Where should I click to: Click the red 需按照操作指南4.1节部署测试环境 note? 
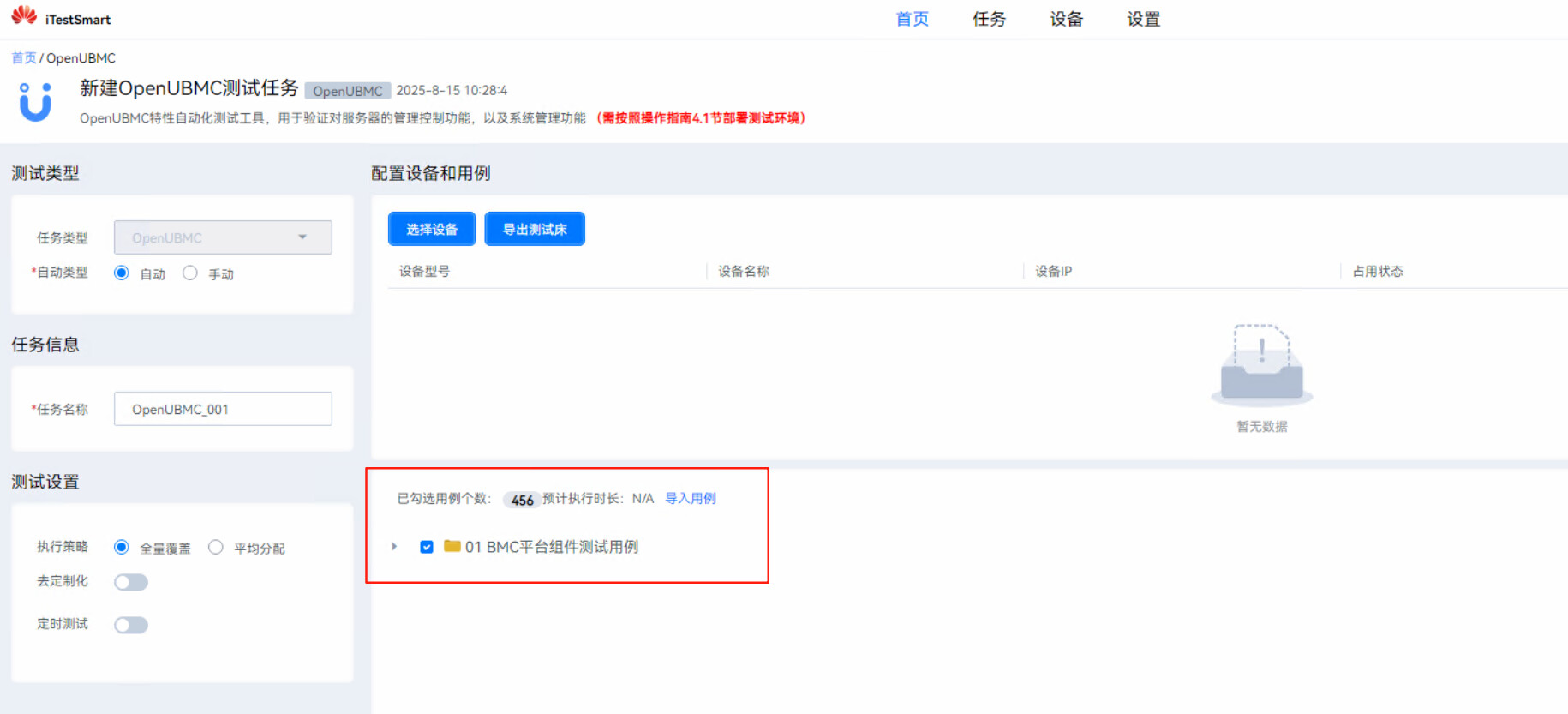coord(701,118)
